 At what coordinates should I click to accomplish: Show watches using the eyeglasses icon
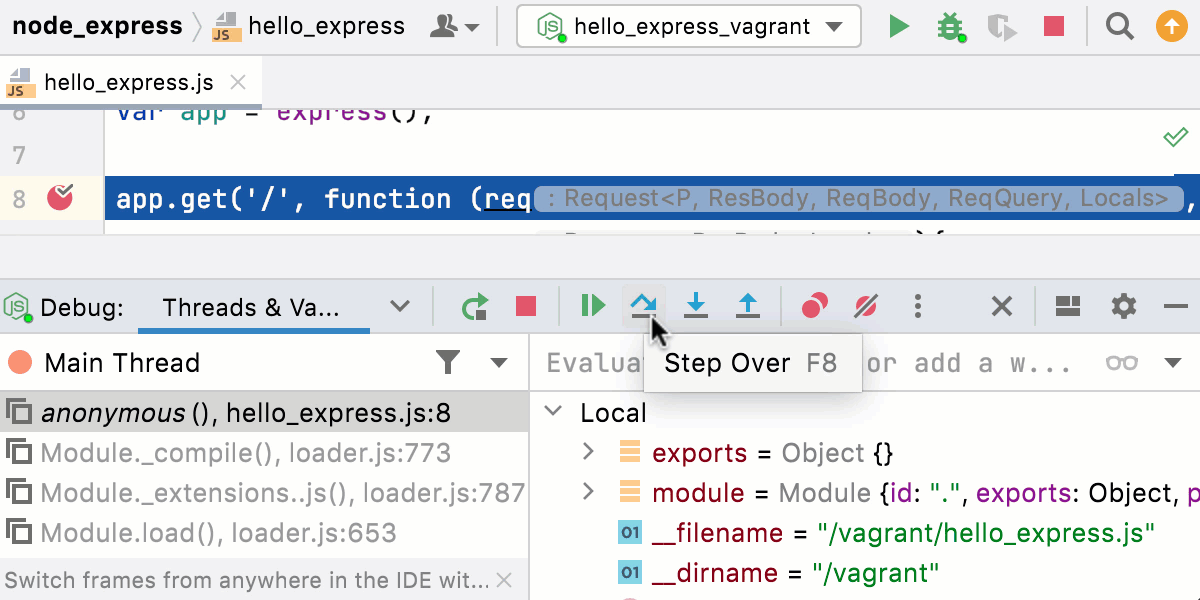1121,362
